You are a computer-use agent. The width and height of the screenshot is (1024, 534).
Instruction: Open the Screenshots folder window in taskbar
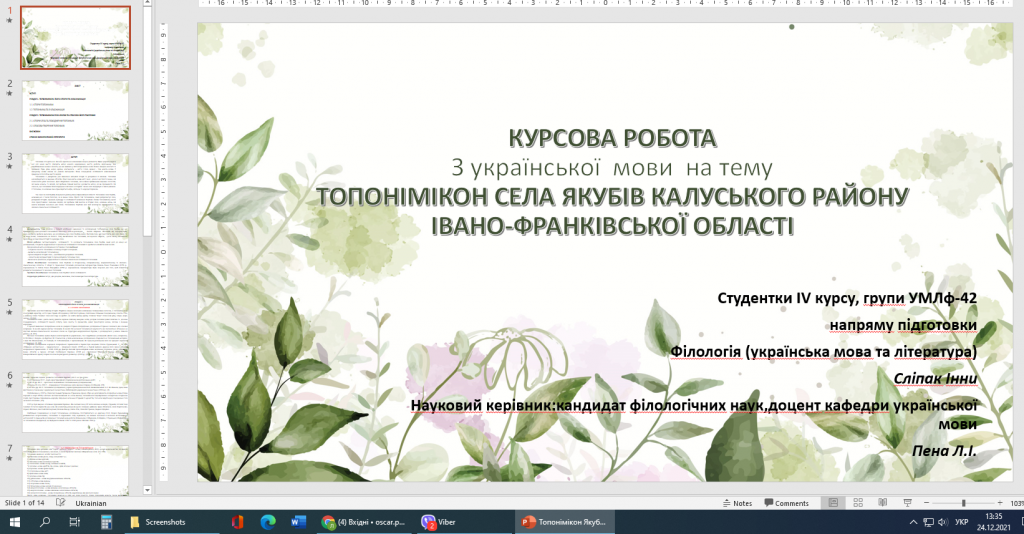(x=163, y=522)
